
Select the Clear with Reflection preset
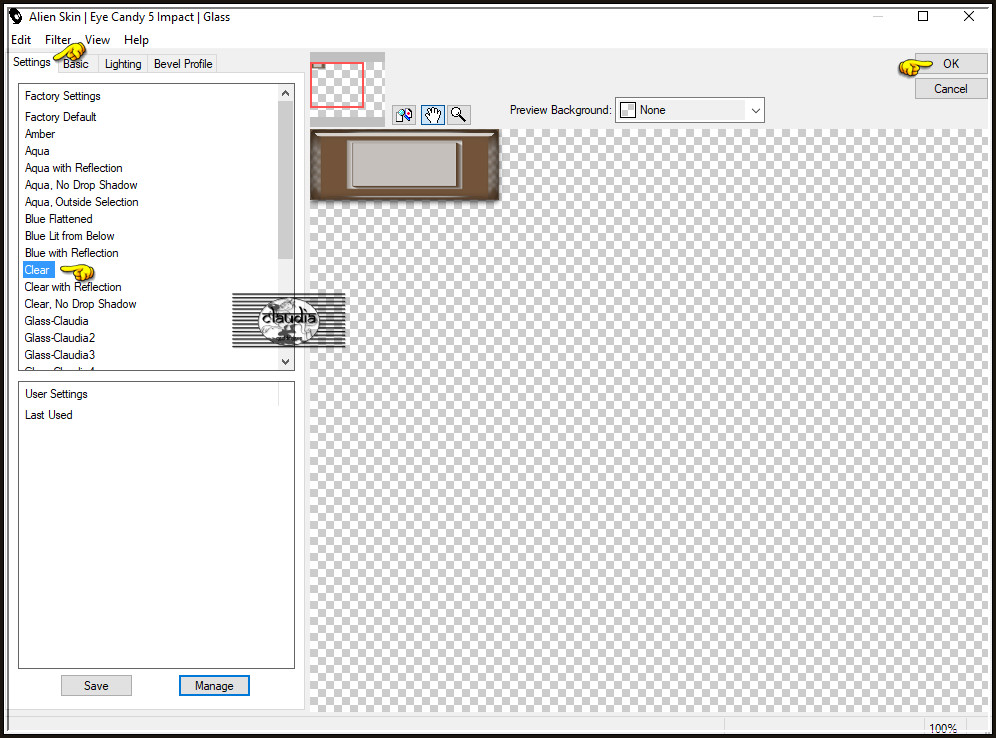(73, 287)
